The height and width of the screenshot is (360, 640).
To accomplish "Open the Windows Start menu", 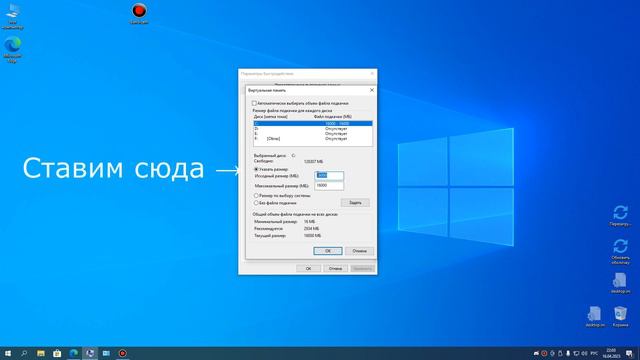I will [8, 353].
